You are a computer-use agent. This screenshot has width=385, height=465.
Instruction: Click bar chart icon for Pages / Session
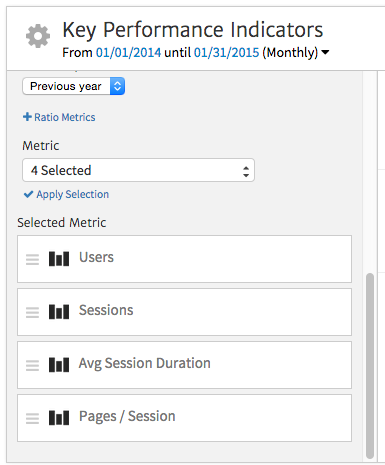tap(59, 418)
